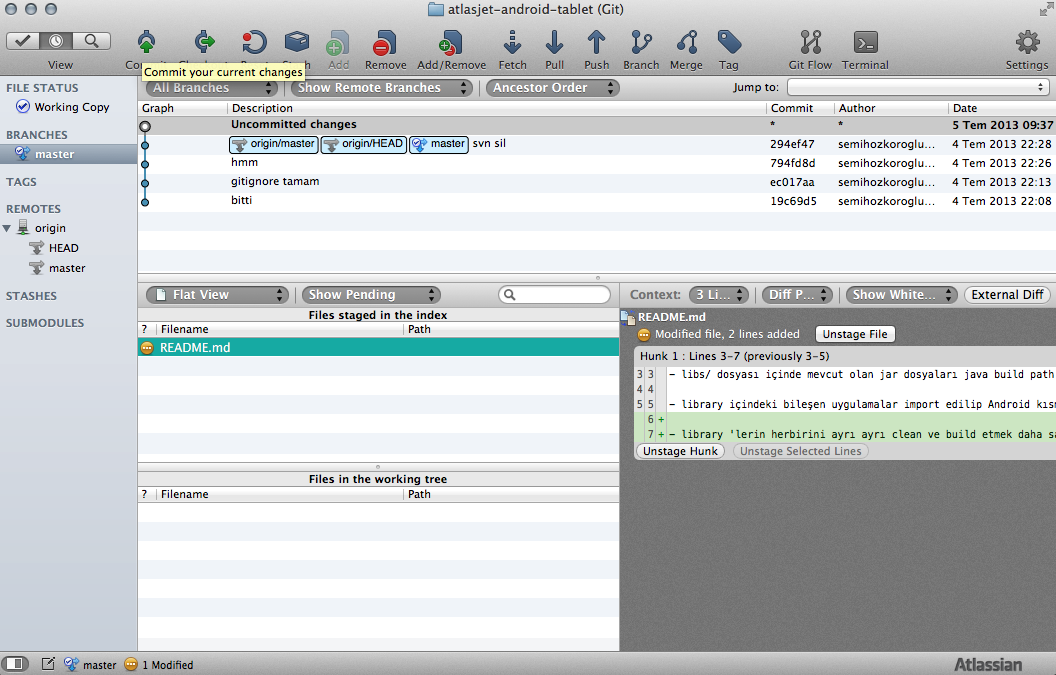Click the Fetch toolbar icon
This screenshot has height=675, width=1056.
[512, 42]
